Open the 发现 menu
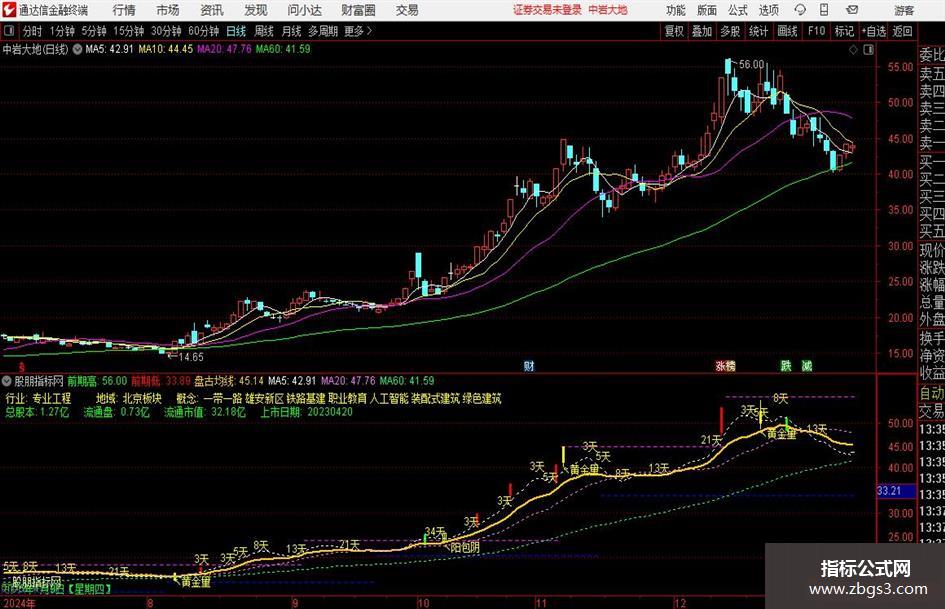 coord(256,10)
